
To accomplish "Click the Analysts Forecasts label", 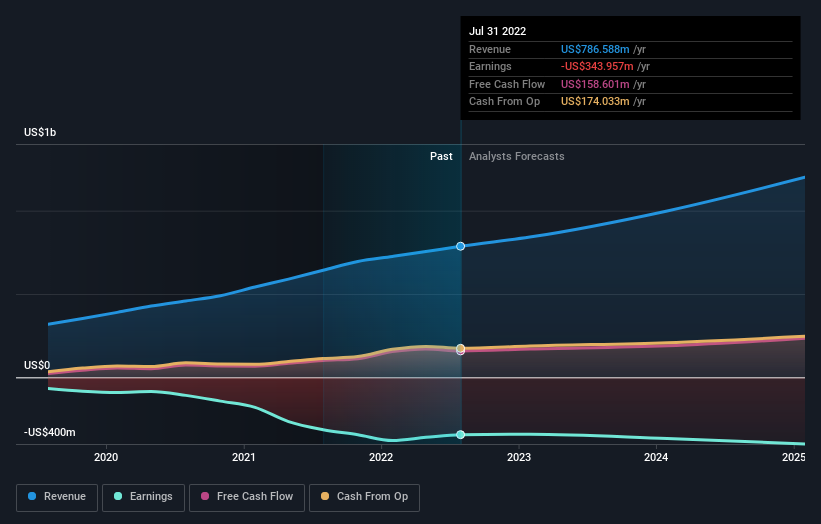I will 517,157.
